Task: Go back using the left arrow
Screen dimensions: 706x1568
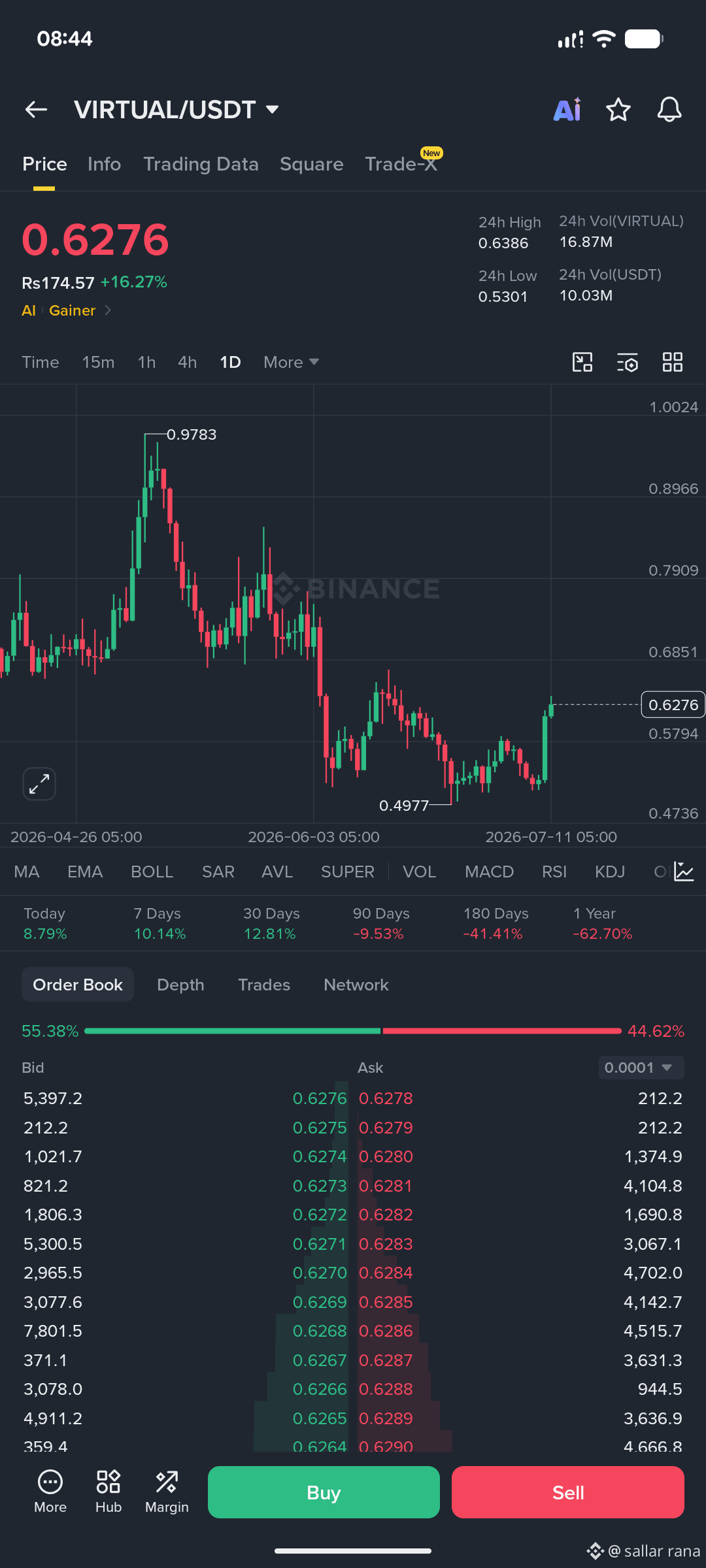Action: click(36, 110)
